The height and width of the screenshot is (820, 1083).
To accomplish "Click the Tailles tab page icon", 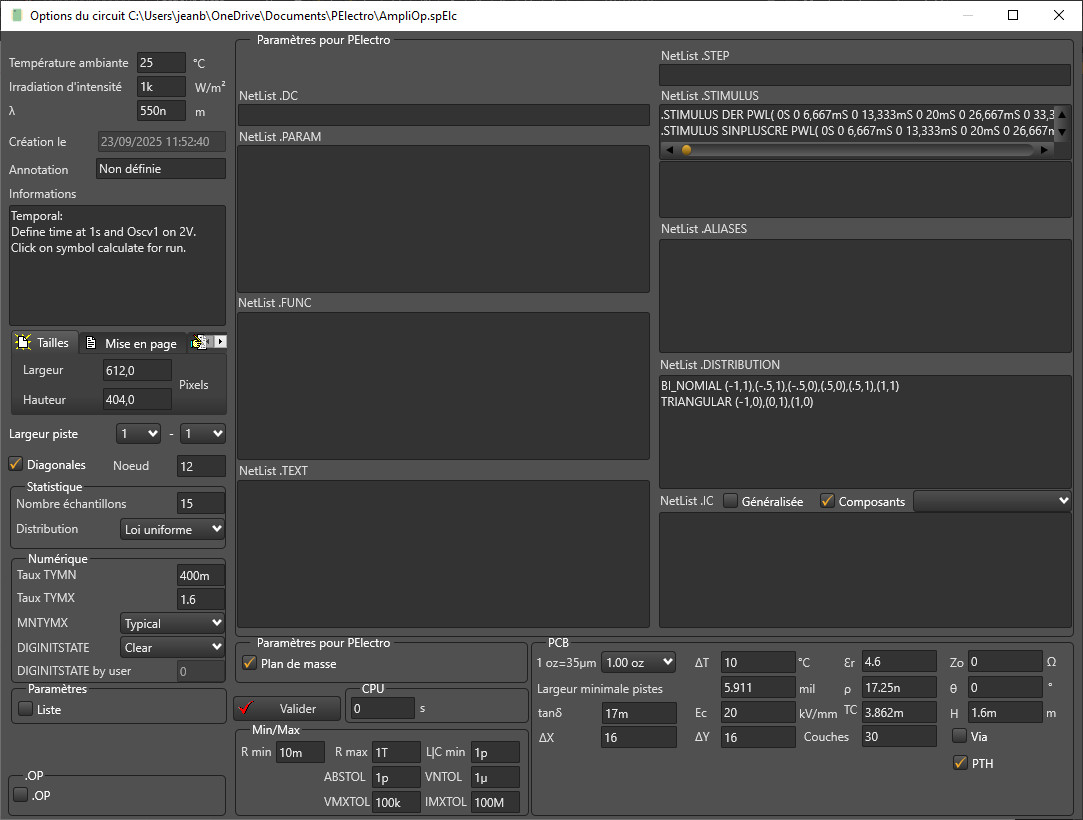I will (24, 343).
